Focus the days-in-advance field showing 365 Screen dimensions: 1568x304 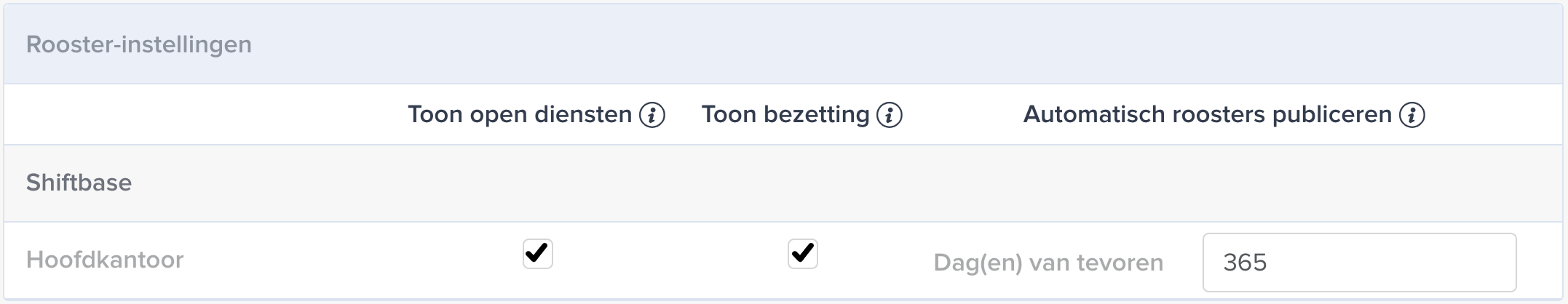tap(1359, 263)
